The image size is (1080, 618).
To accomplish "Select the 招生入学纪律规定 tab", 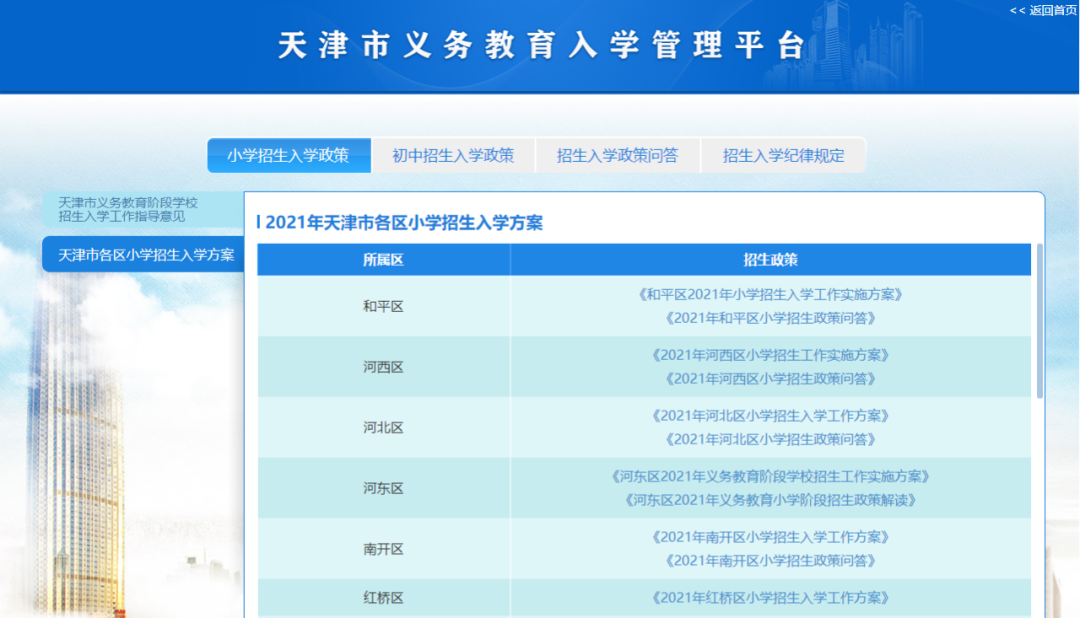I will (783, 155).
